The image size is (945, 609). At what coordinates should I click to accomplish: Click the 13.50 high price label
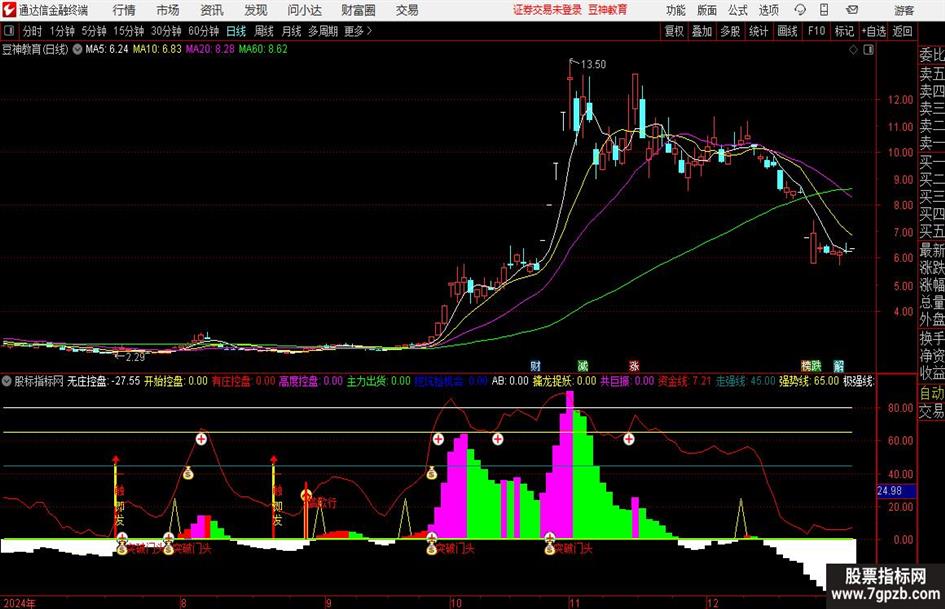[593, 65]
